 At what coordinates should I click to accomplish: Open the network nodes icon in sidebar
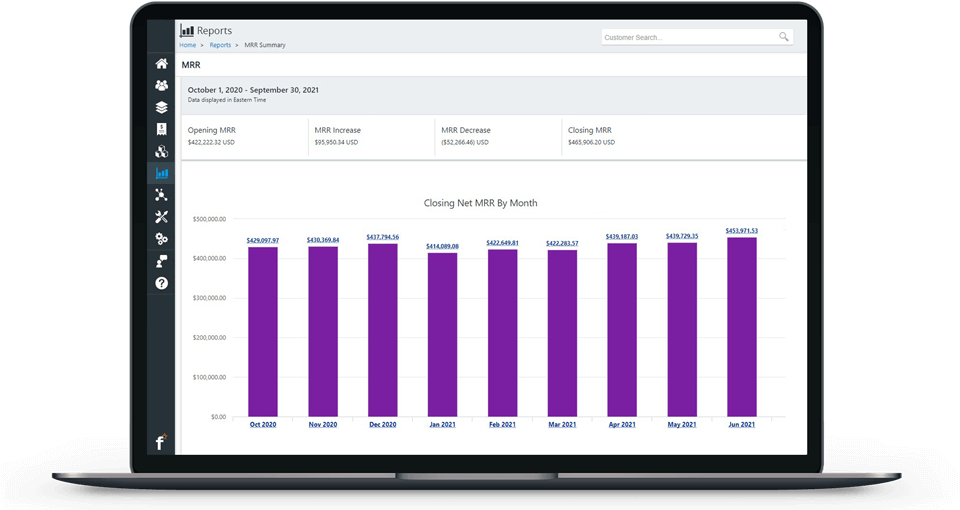point(161,195)
